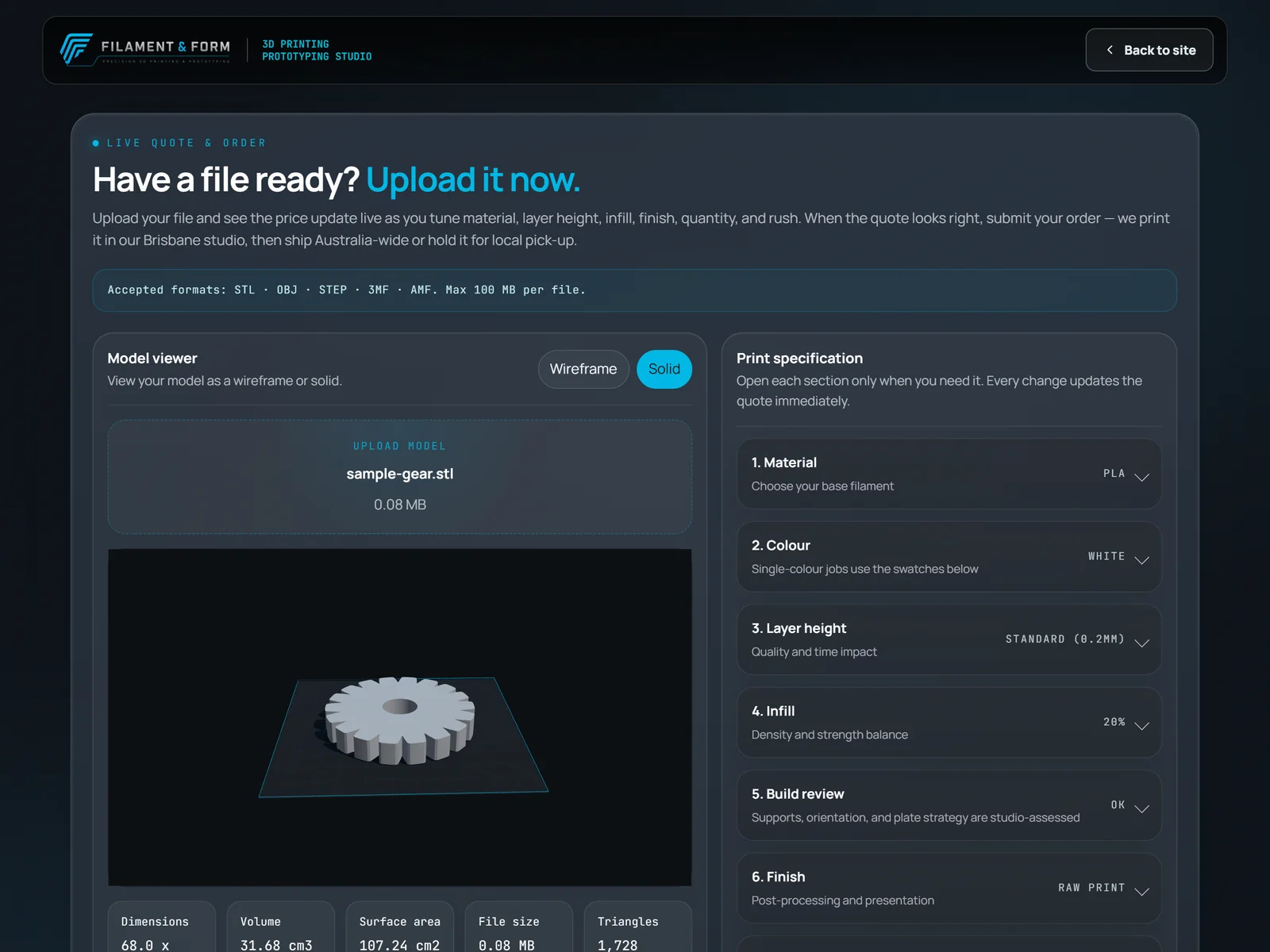The width and height of the screenshot is (1270, 952).
Task: Click the Filament & Form logo icon
Action: point(76,49)
